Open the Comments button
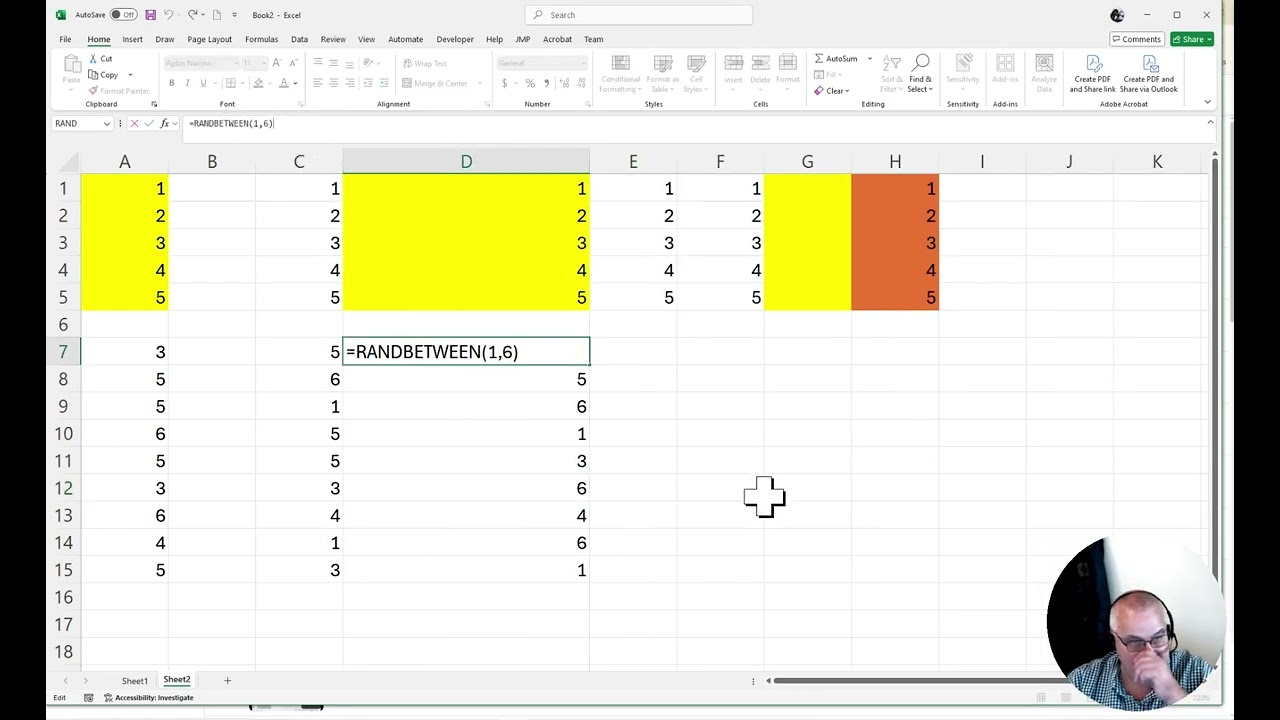 [1136, 39]
